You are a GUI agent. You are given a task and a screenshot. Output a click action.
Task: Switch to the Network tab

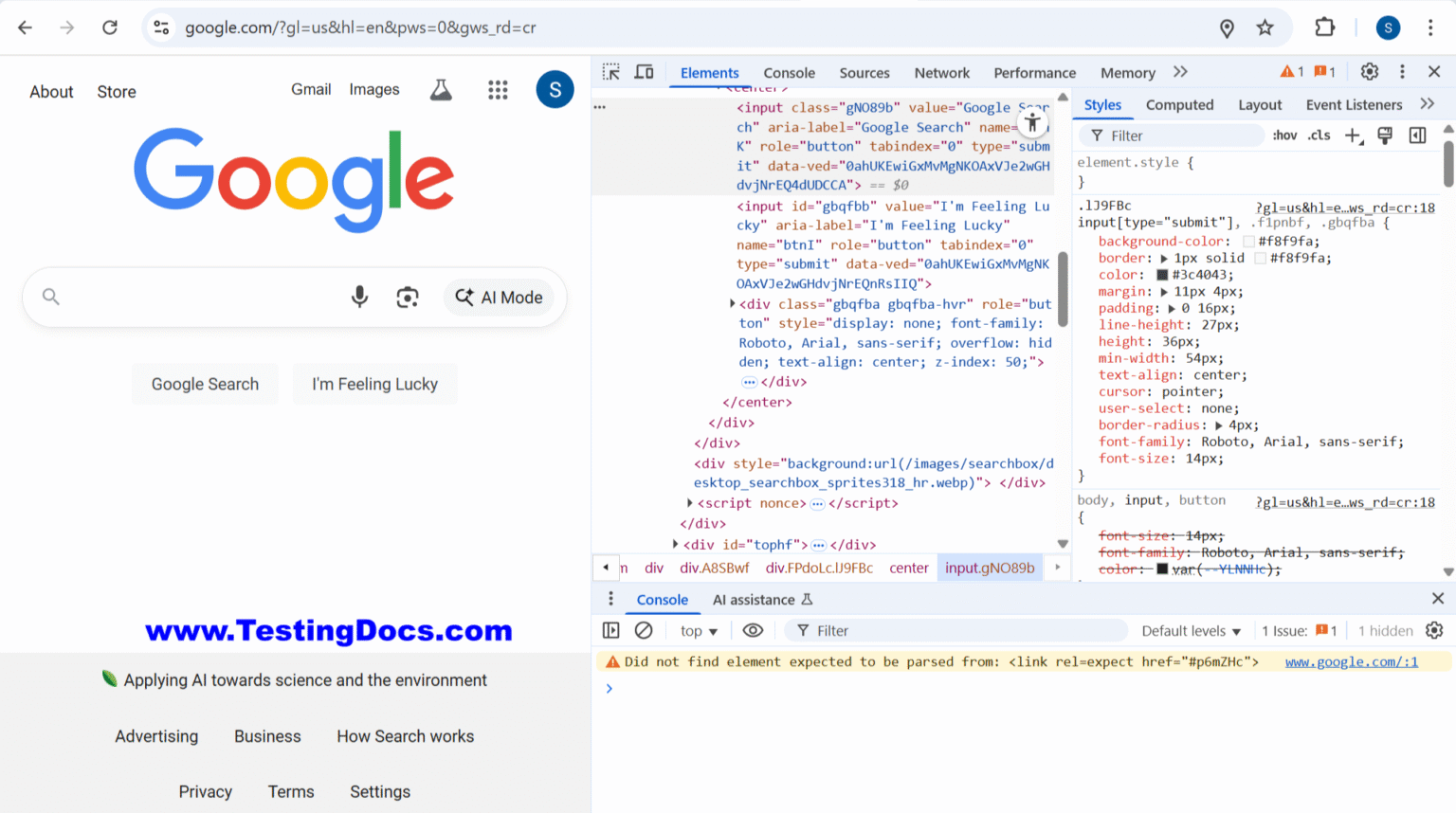tap(941, 72)
